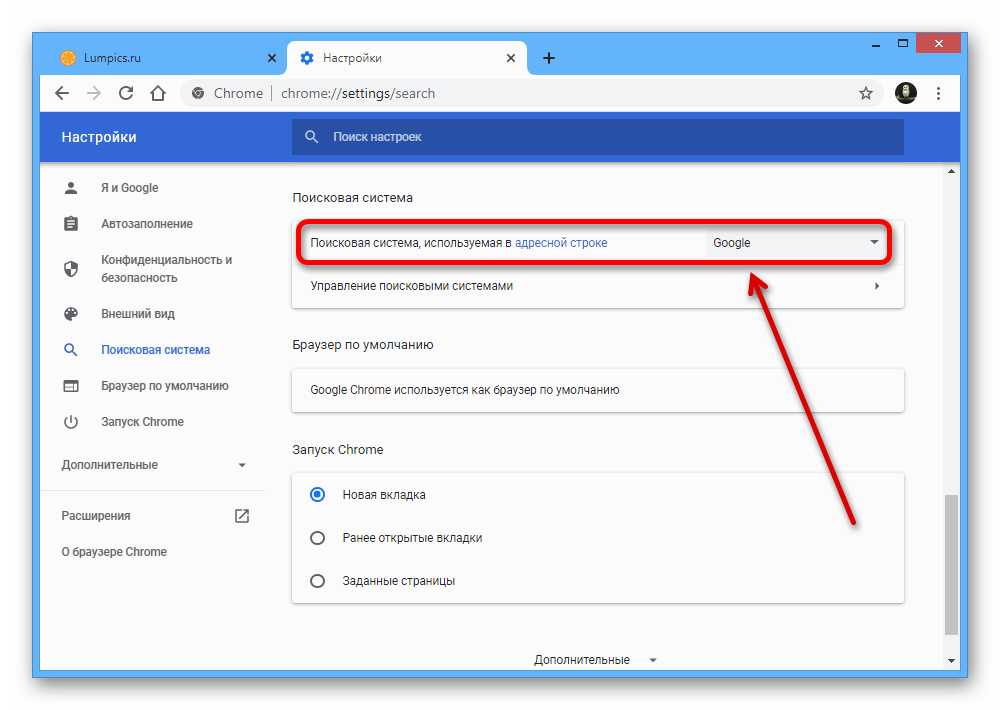1000x710 pixels.
Task: Click the palette icon for Внешний вид
Action: pos(71,313)
